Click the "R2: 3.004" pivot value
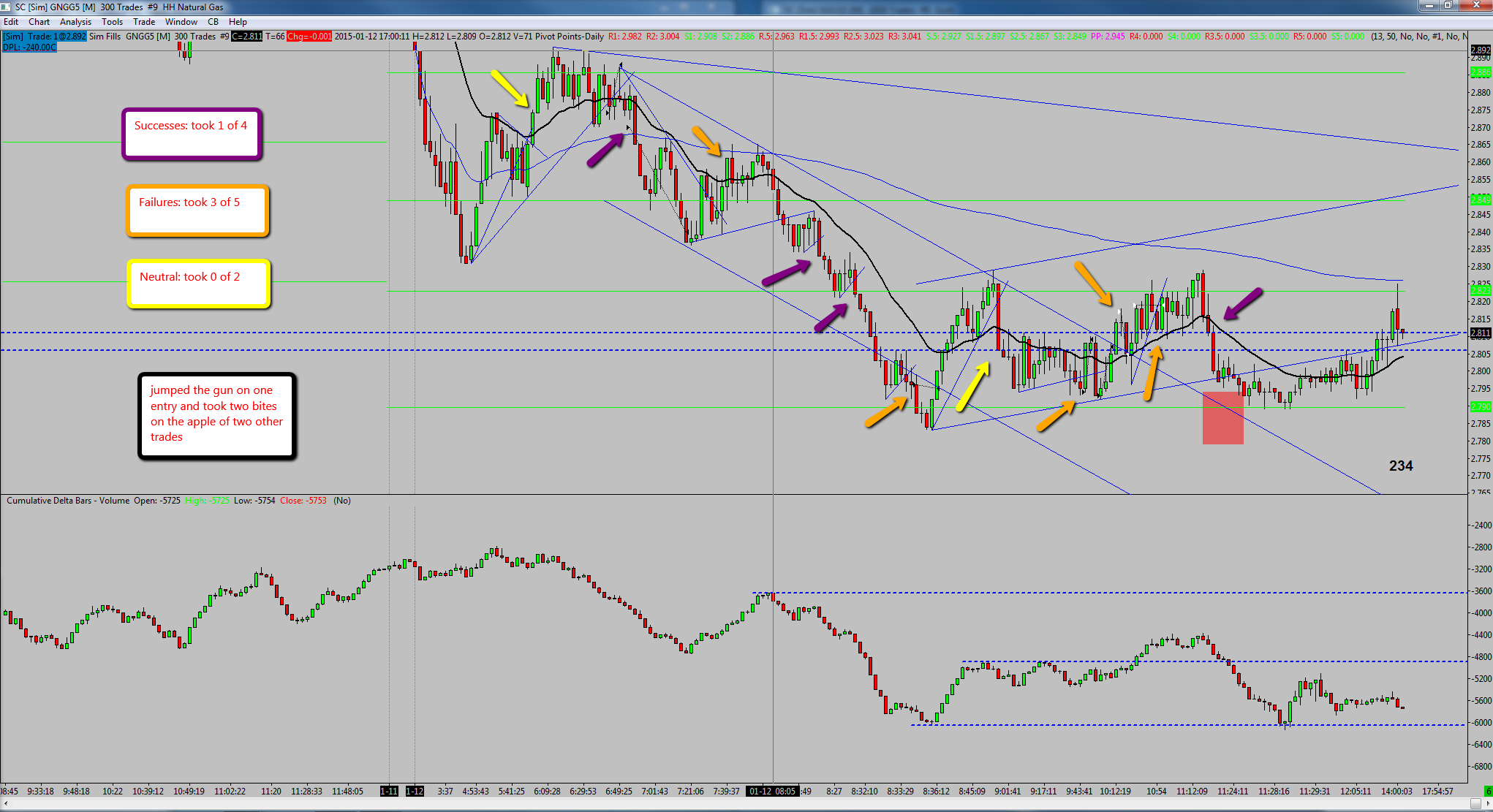The height and width of the screenshot is (812, 1493). [663, 37]
